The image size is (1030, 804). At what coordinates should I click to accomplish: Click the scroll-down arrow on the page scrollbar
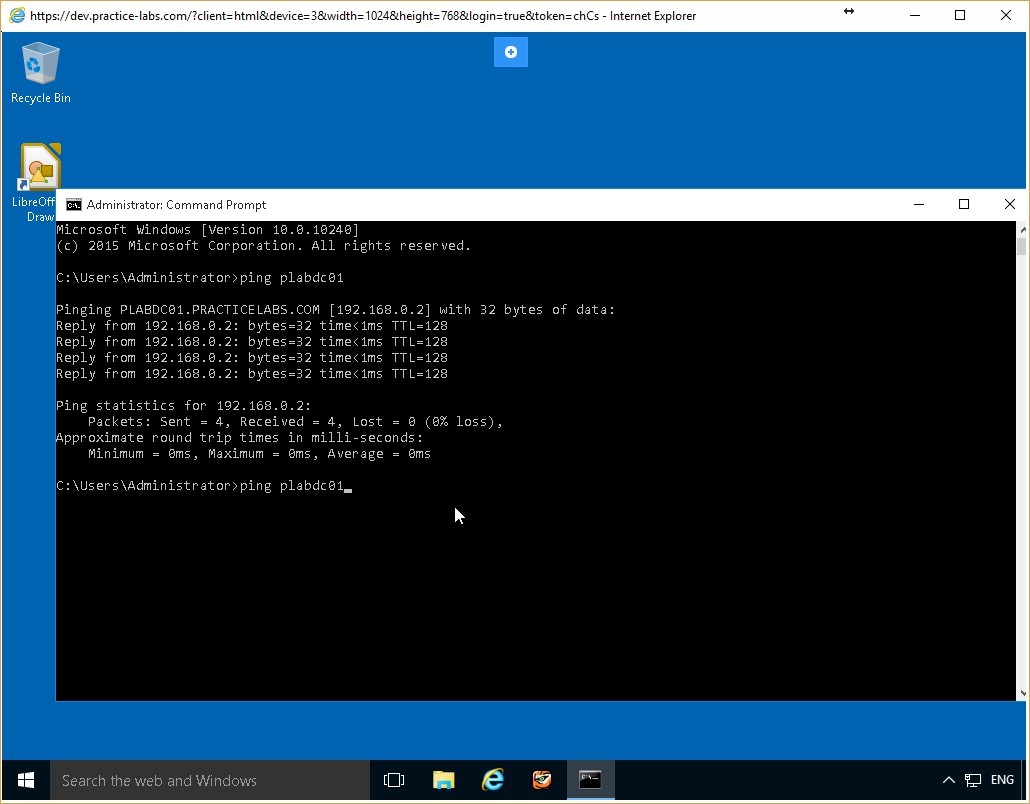[1021, 690]
